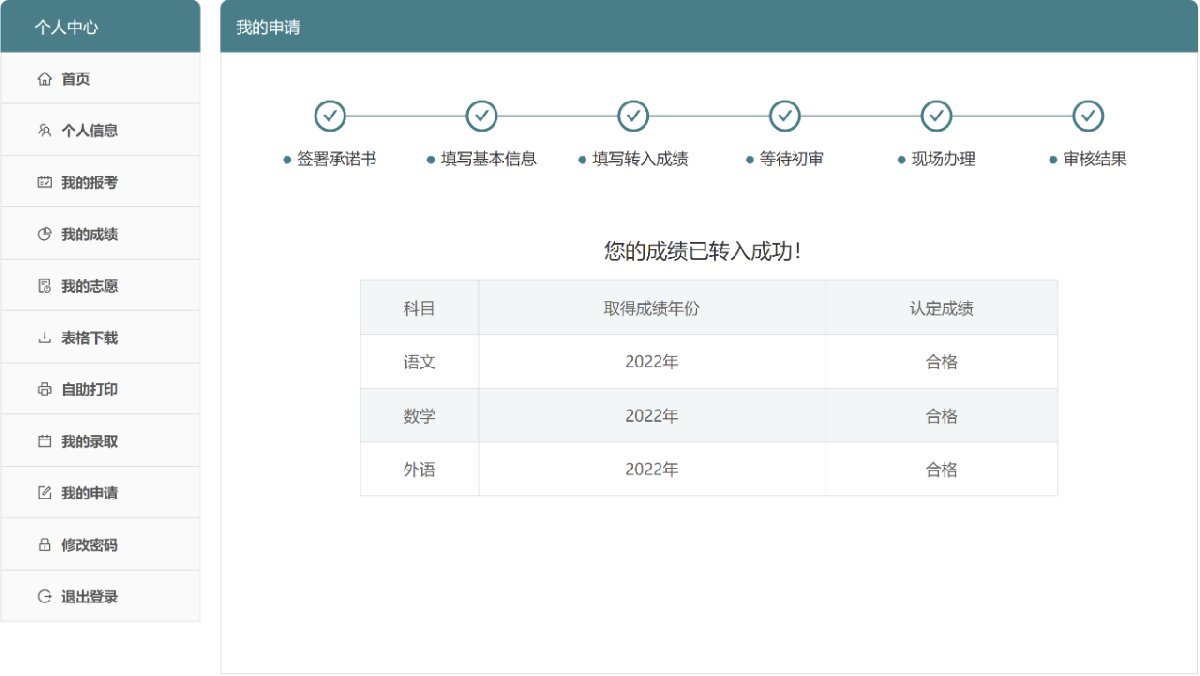Select 我的申请 in the sidebar
Viewport: 1200px width, 676px height.
[x=89, y=493]
